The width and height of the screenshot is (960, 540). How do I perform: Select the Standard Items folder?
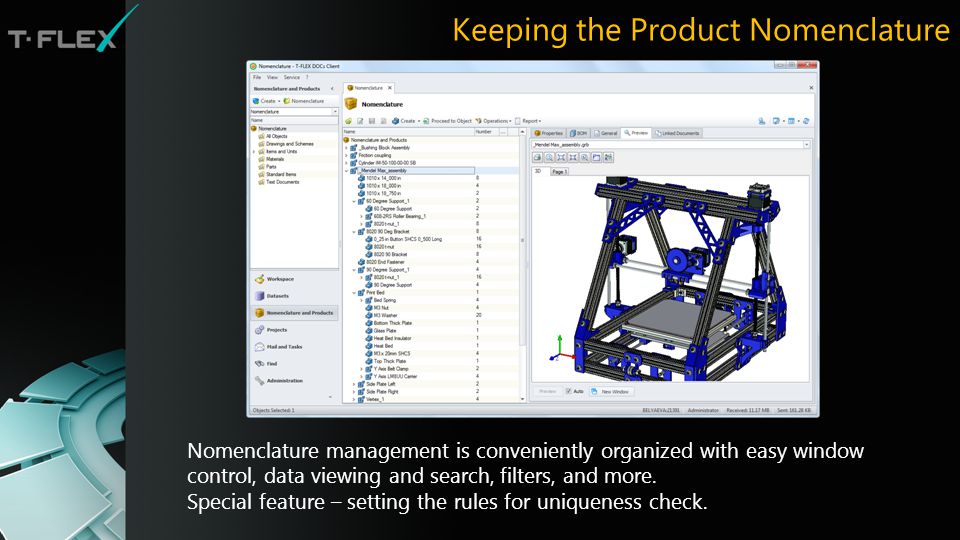tap(277, 174)
